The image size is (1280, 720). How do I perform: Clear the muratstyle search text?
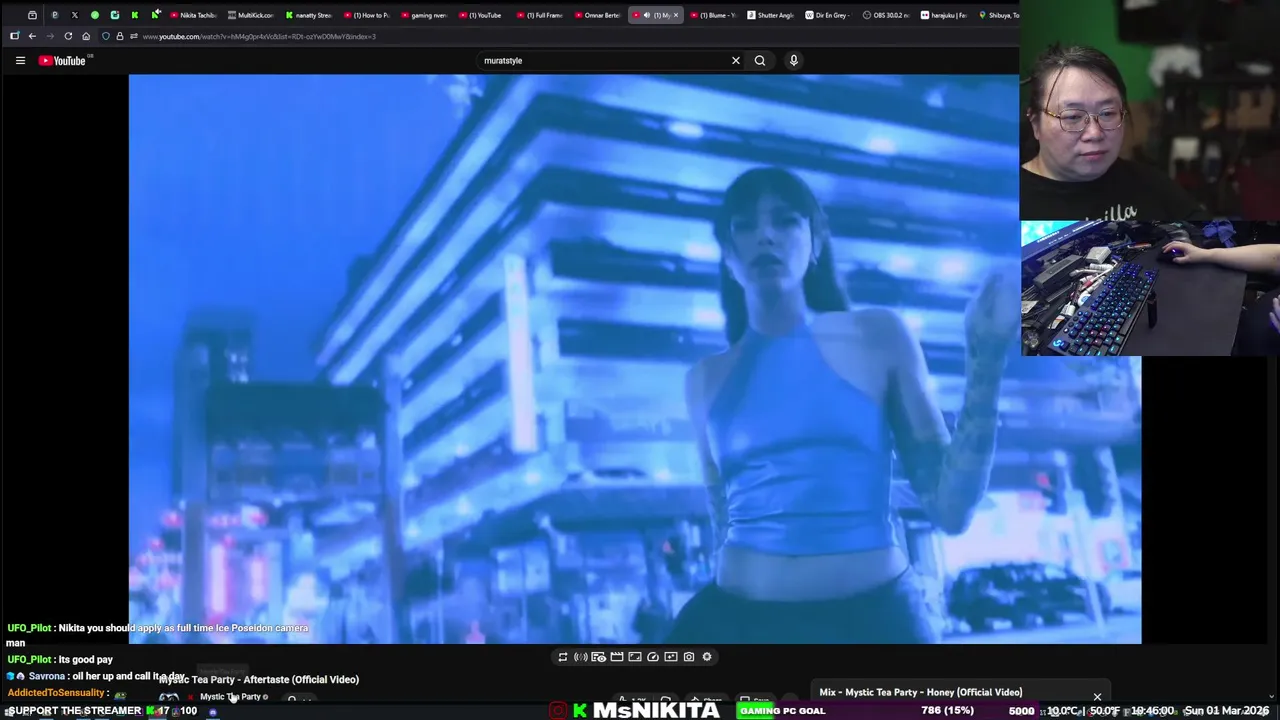[x=736, y=61]
